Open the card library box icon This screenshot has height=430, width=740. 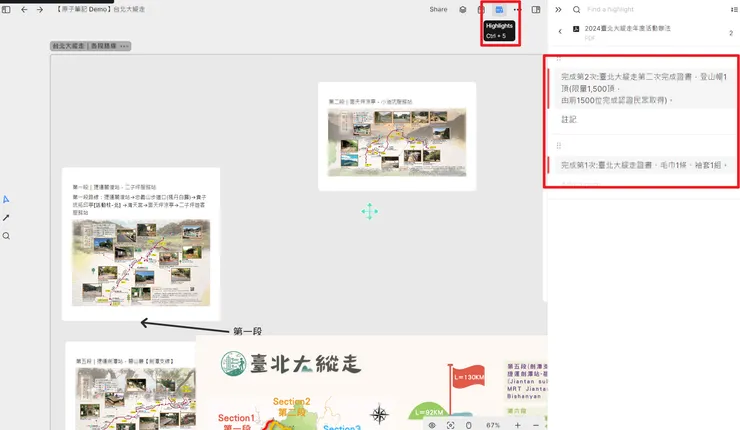click(x=462, y=9)
